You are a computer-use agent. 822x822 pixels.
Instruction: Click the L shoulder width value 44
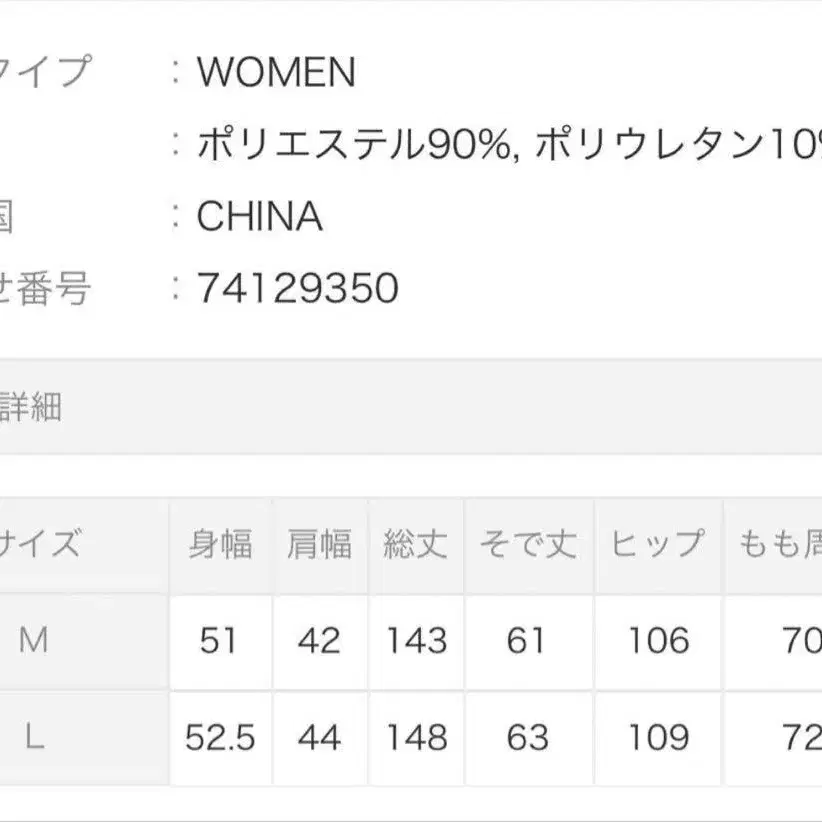coord(319,738)
